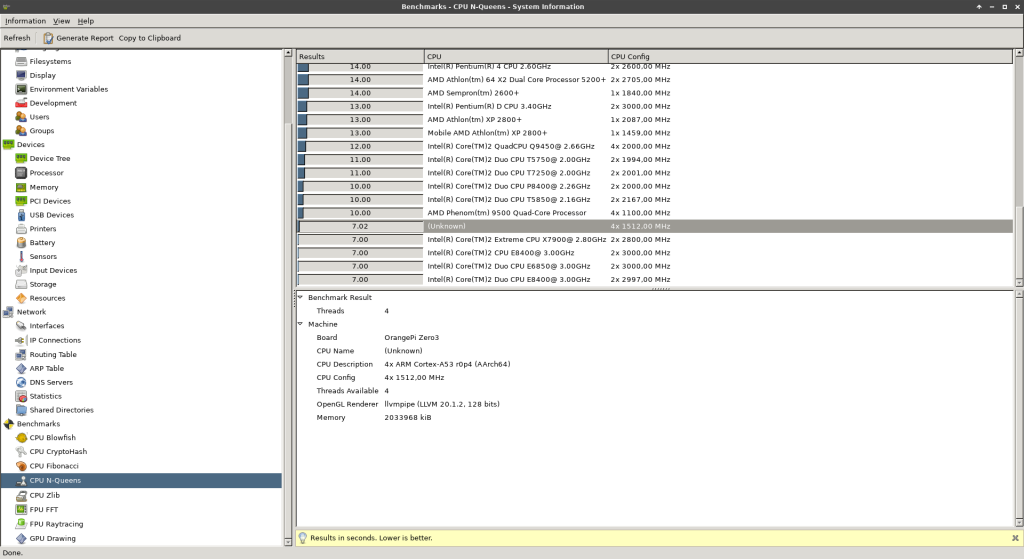
Task: Select the Memory icon in sidebar
Action: [21, 187]
